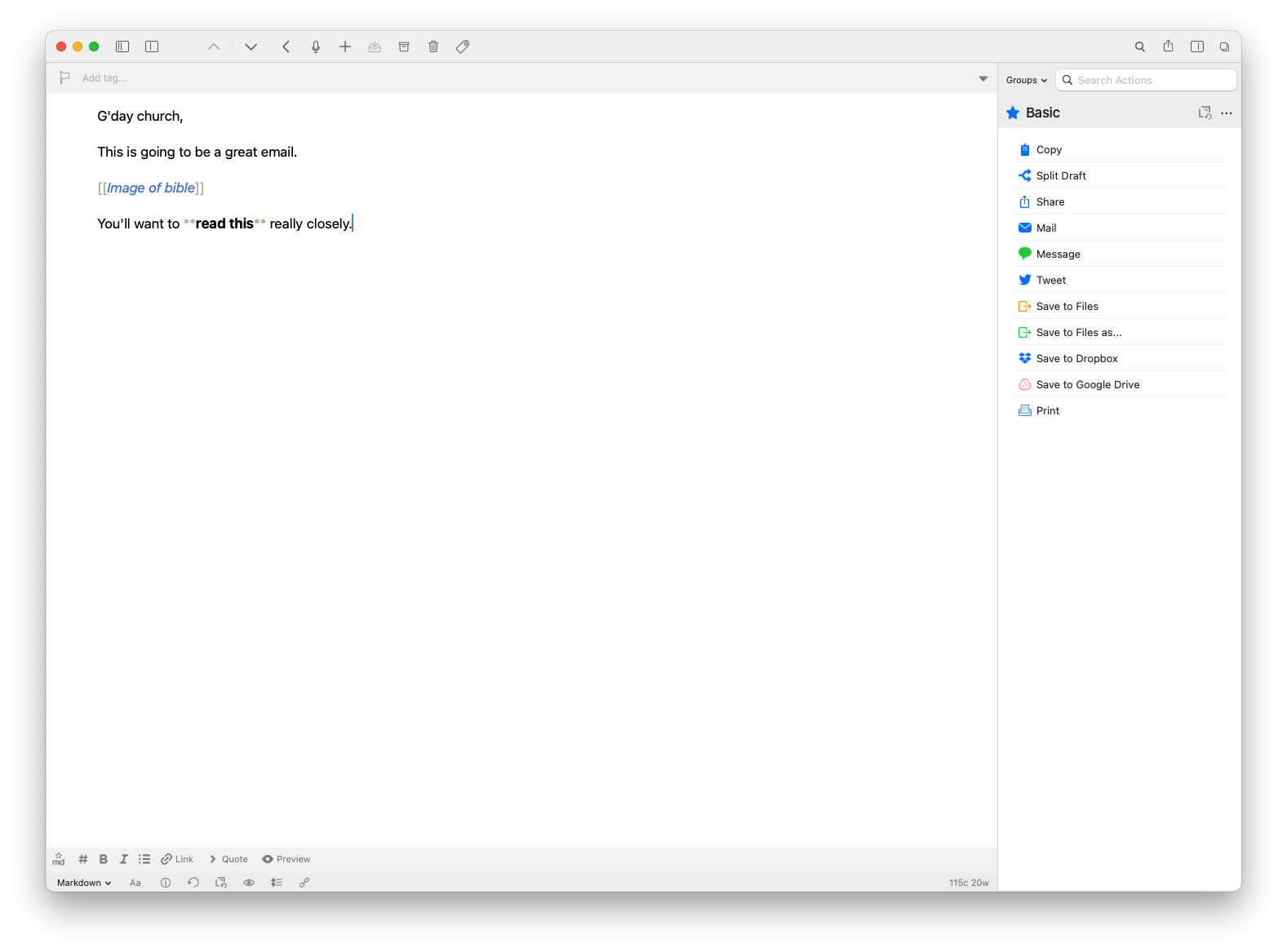
Task: Run Save to Google Drive action
Action: [x=1121, y=384]
